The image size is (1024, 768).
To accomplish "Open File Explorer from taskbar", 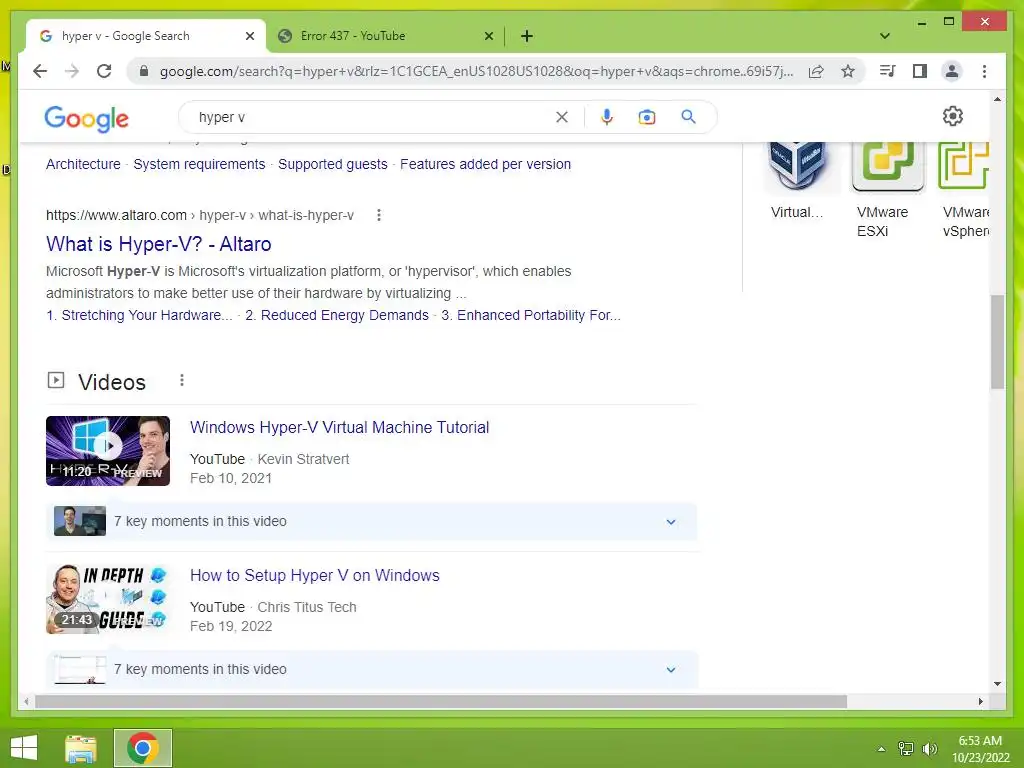I will [x=81, y=748].
